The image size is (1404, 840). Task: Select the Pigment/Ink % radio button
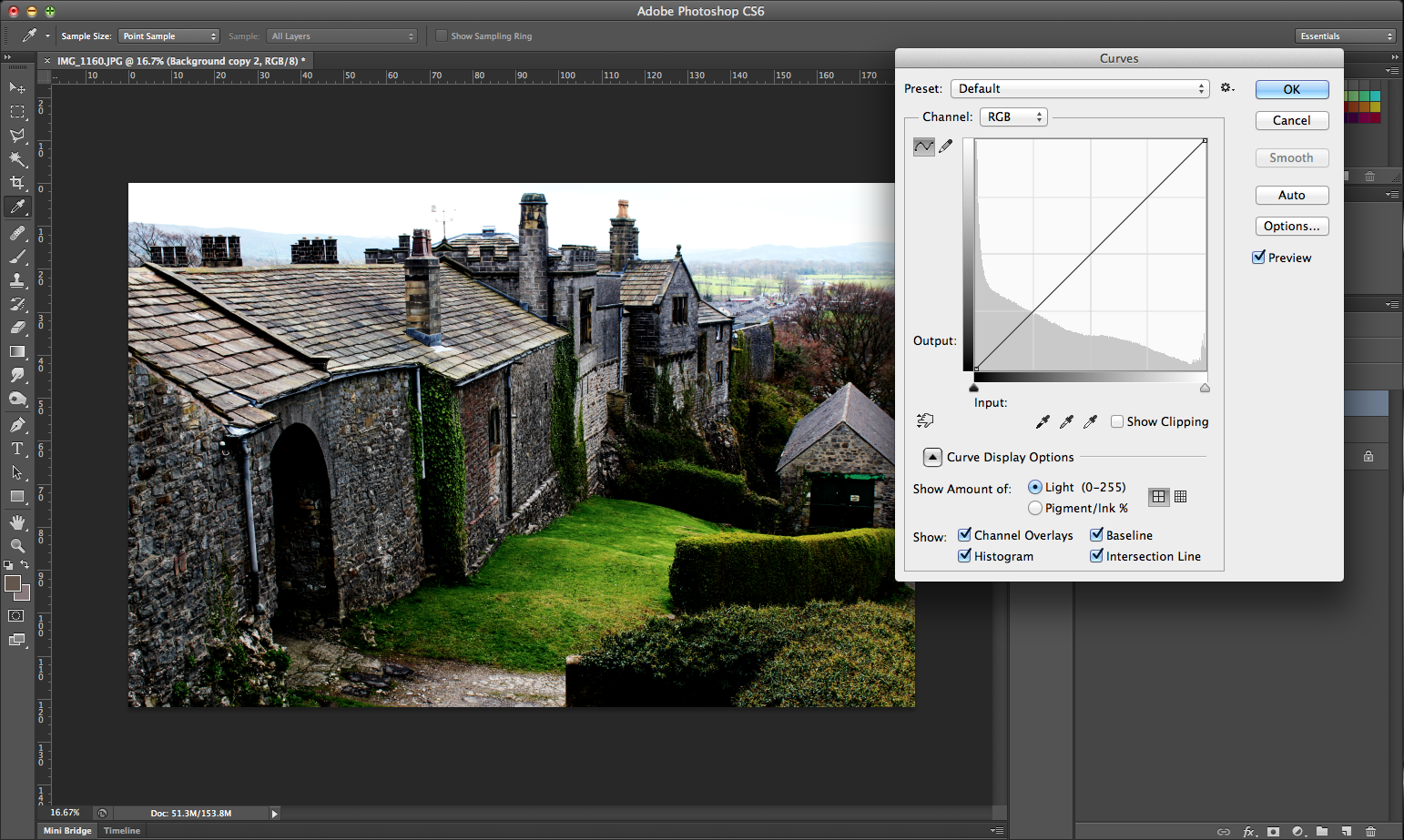pyautogui.click(x=1035, y=508)
